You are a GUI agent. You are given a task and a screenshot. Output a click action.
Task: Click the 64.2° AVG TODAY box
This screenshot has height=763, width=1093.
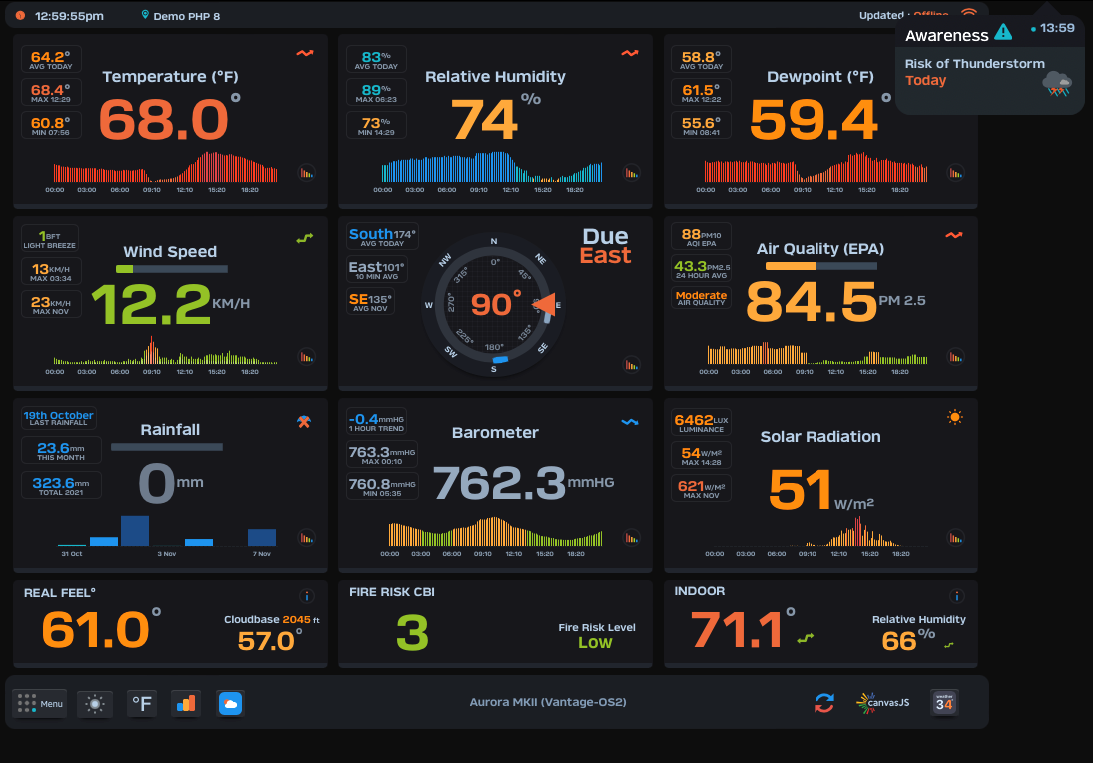tap(51, 59)
